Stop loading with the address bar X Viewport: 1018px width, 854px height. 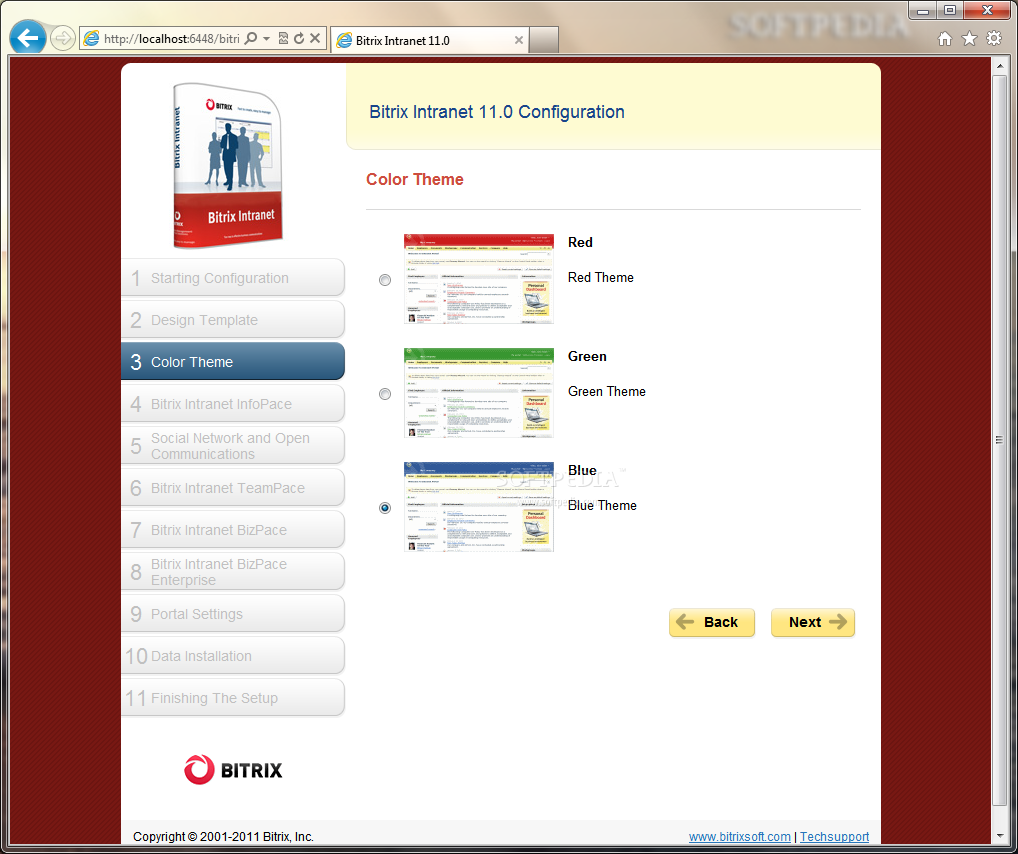(x=315, y=38)
